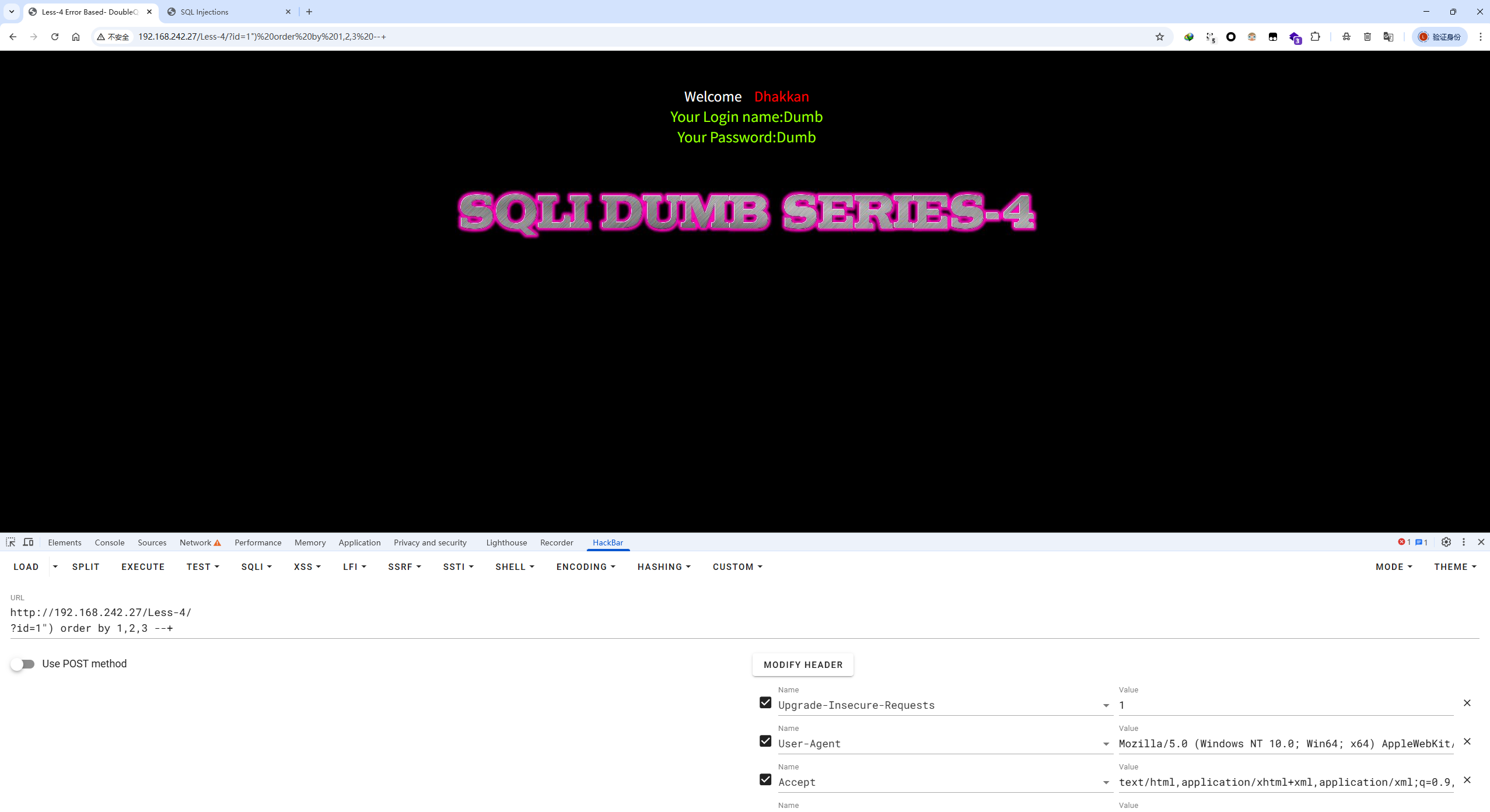Expand the User-Agent name dropdown arrow
1490x812 pixels.
[x=1106, y=744]
